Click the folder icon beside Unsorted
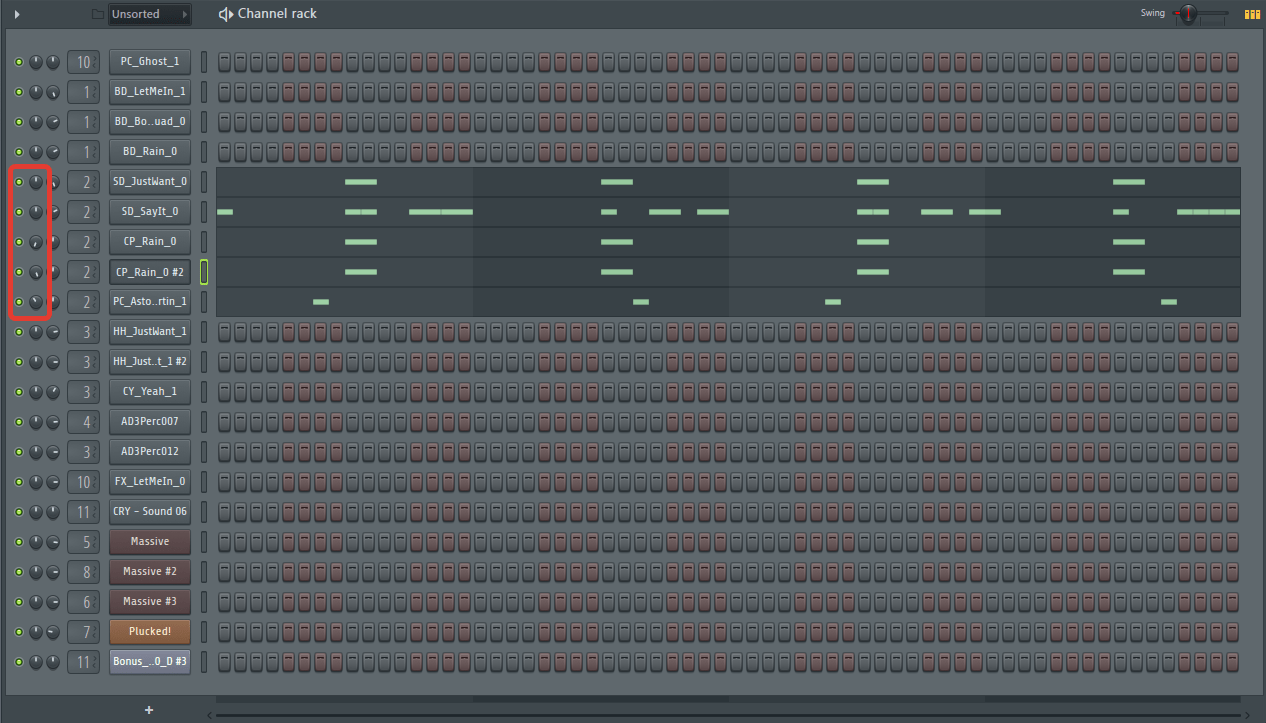Image resolution: width=1266 pixels, height=723 pixels. [x=97, y=14]
